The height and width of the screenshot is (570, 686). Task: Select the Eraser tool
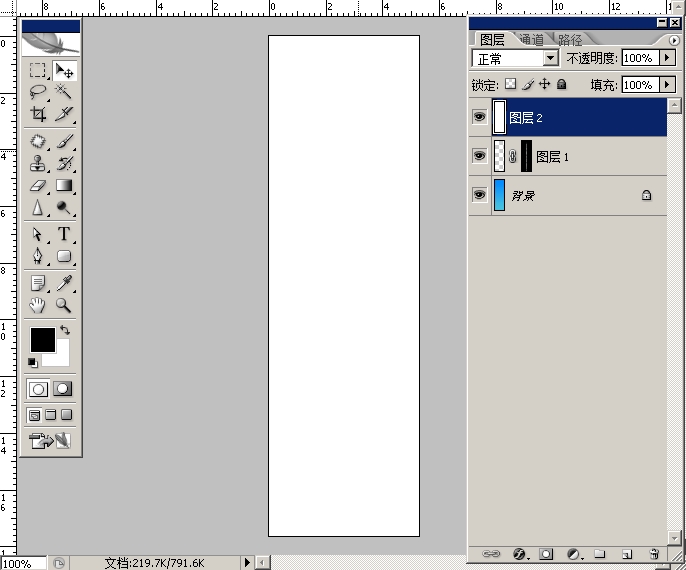pos(38,185)
